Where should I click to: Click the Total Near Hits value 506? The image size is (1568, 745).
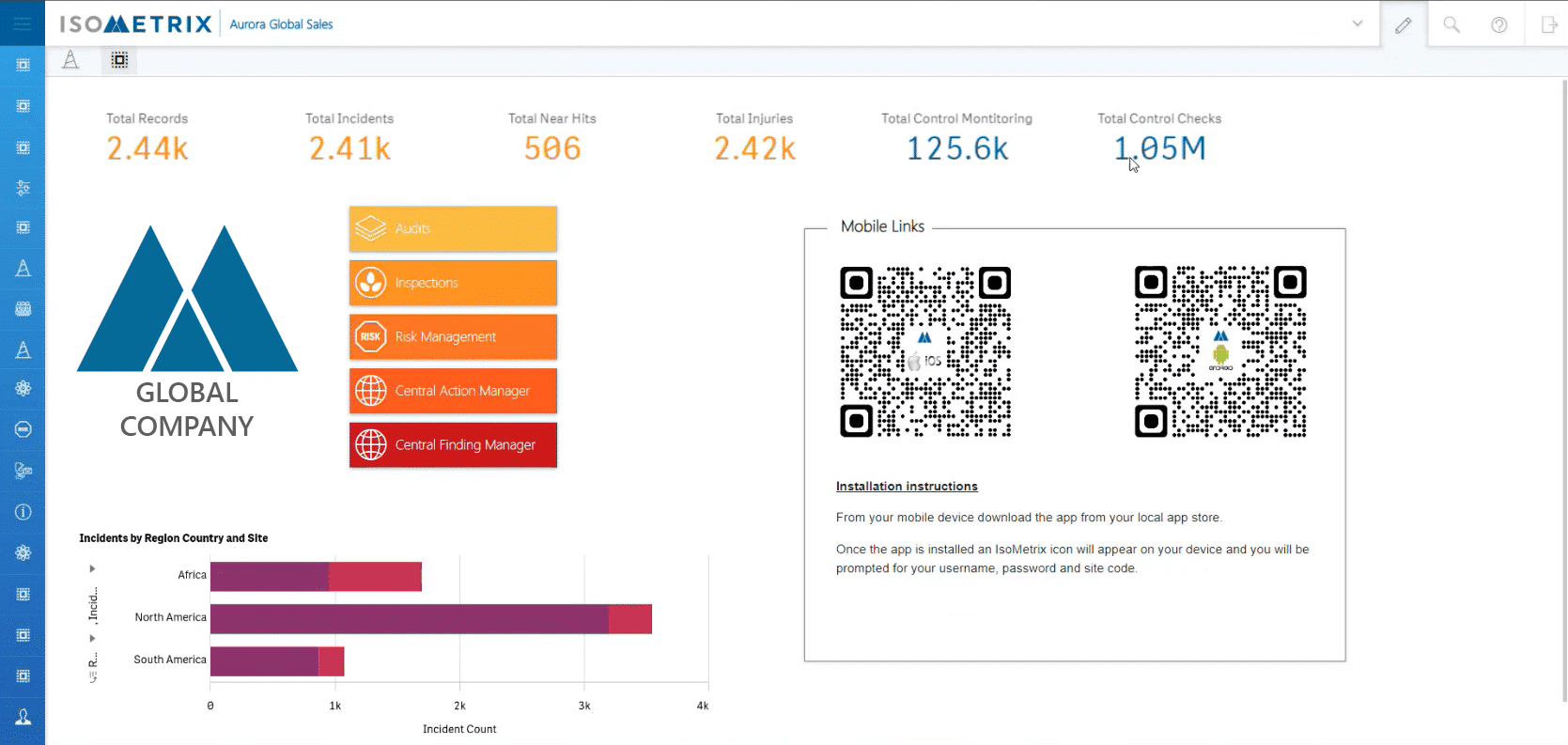pos(552,148)
